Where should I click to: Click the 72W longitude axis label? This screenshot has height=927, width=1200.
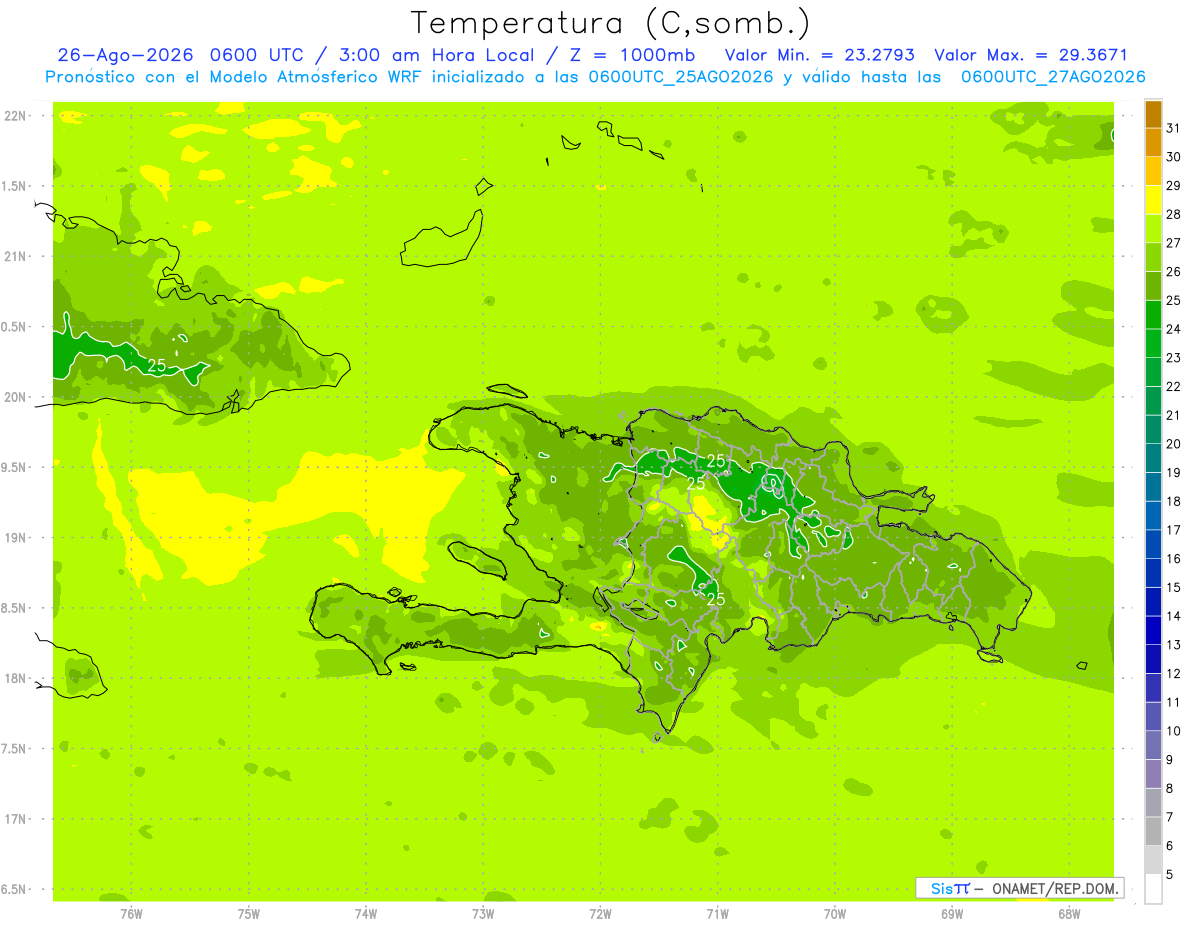pos(601,914)
